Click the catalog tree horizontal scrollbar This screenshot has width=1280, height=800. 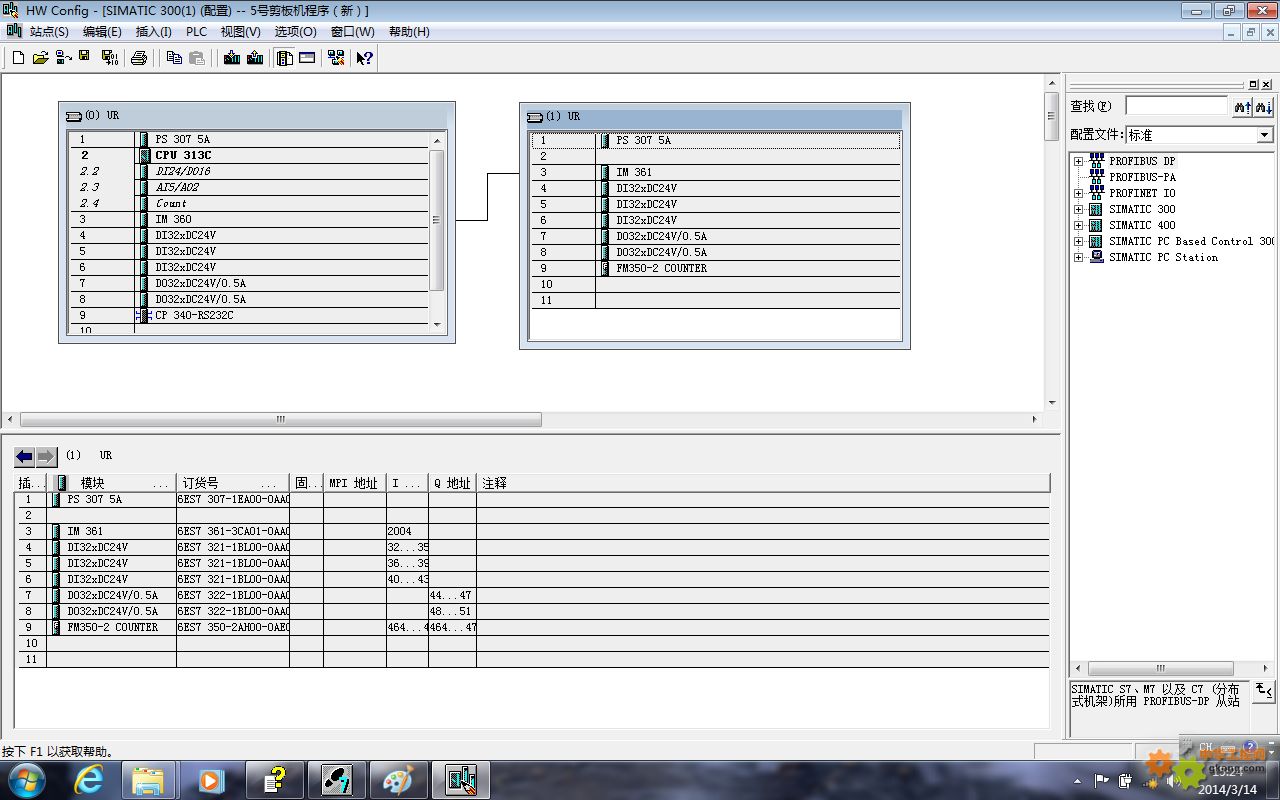click(1160, 668)
